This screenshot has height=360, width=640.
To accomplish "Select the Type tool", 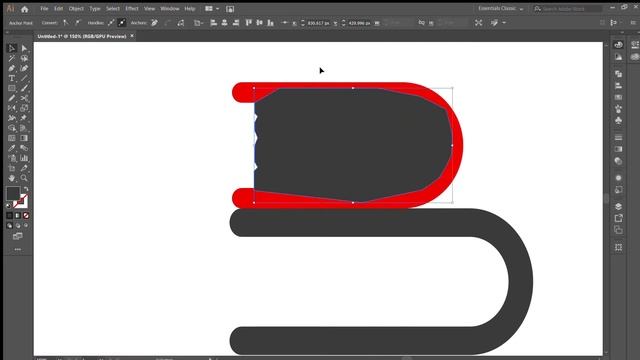I will coord(11,78).
